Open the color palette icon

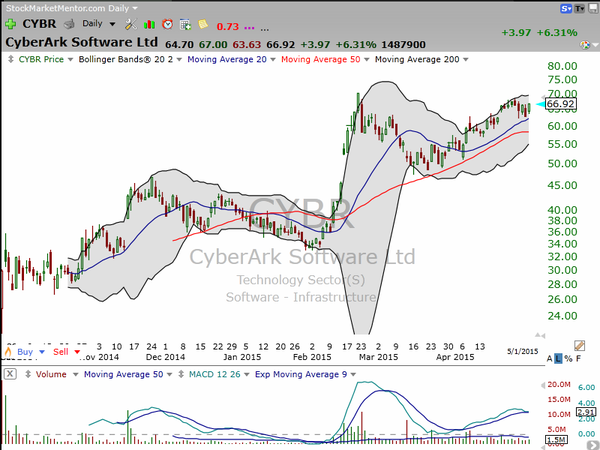(584, 45)
